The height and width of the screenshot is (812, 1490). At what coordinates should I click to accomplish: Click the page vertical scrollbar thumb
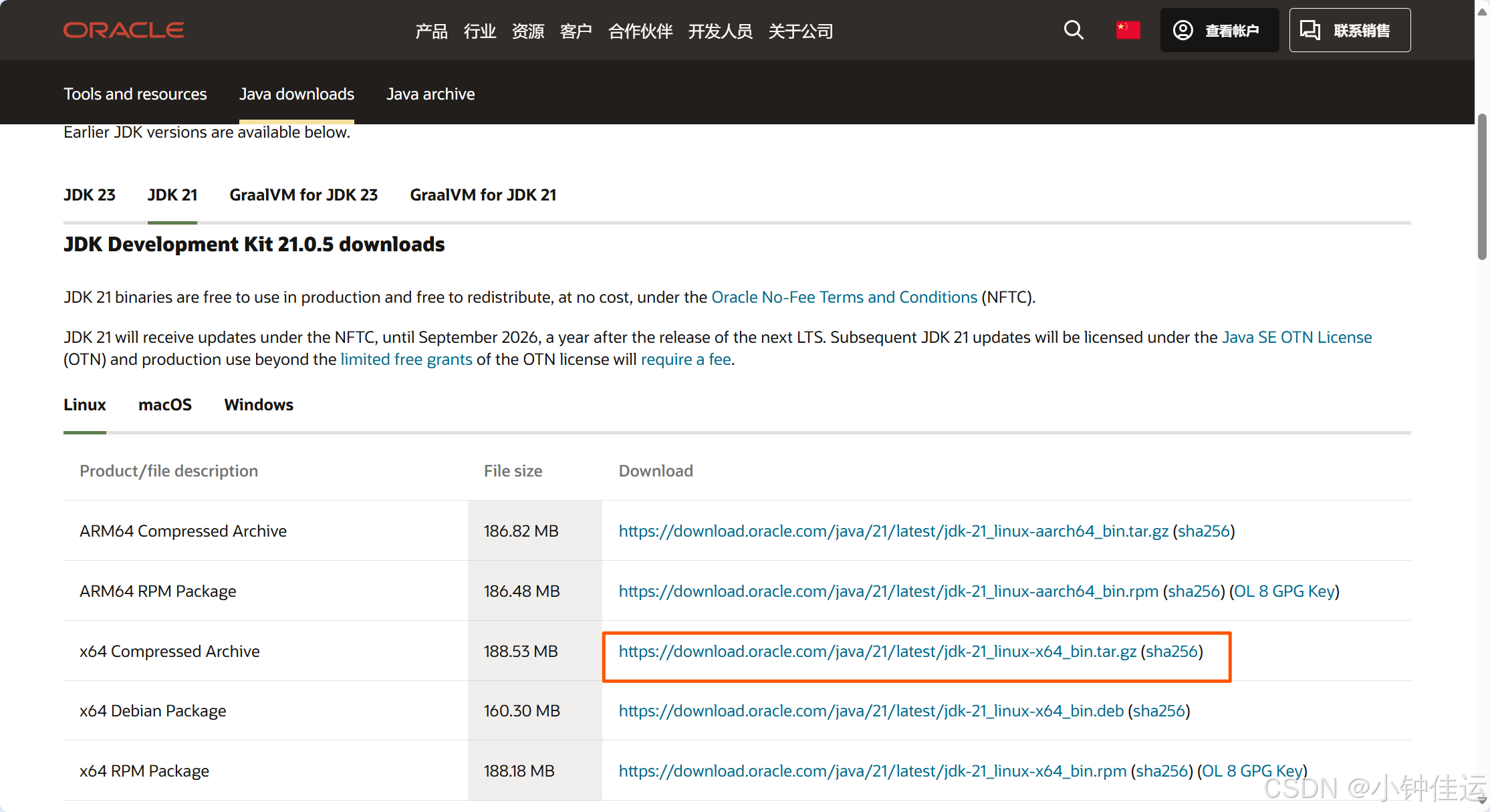click(x=1482, y=187)
